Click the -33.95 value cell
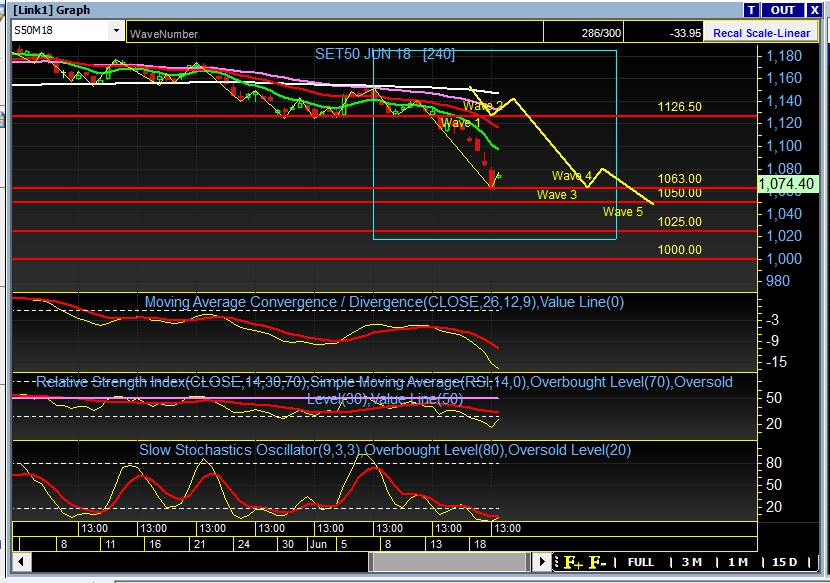The image size is (830, 583). click(664, 33)
